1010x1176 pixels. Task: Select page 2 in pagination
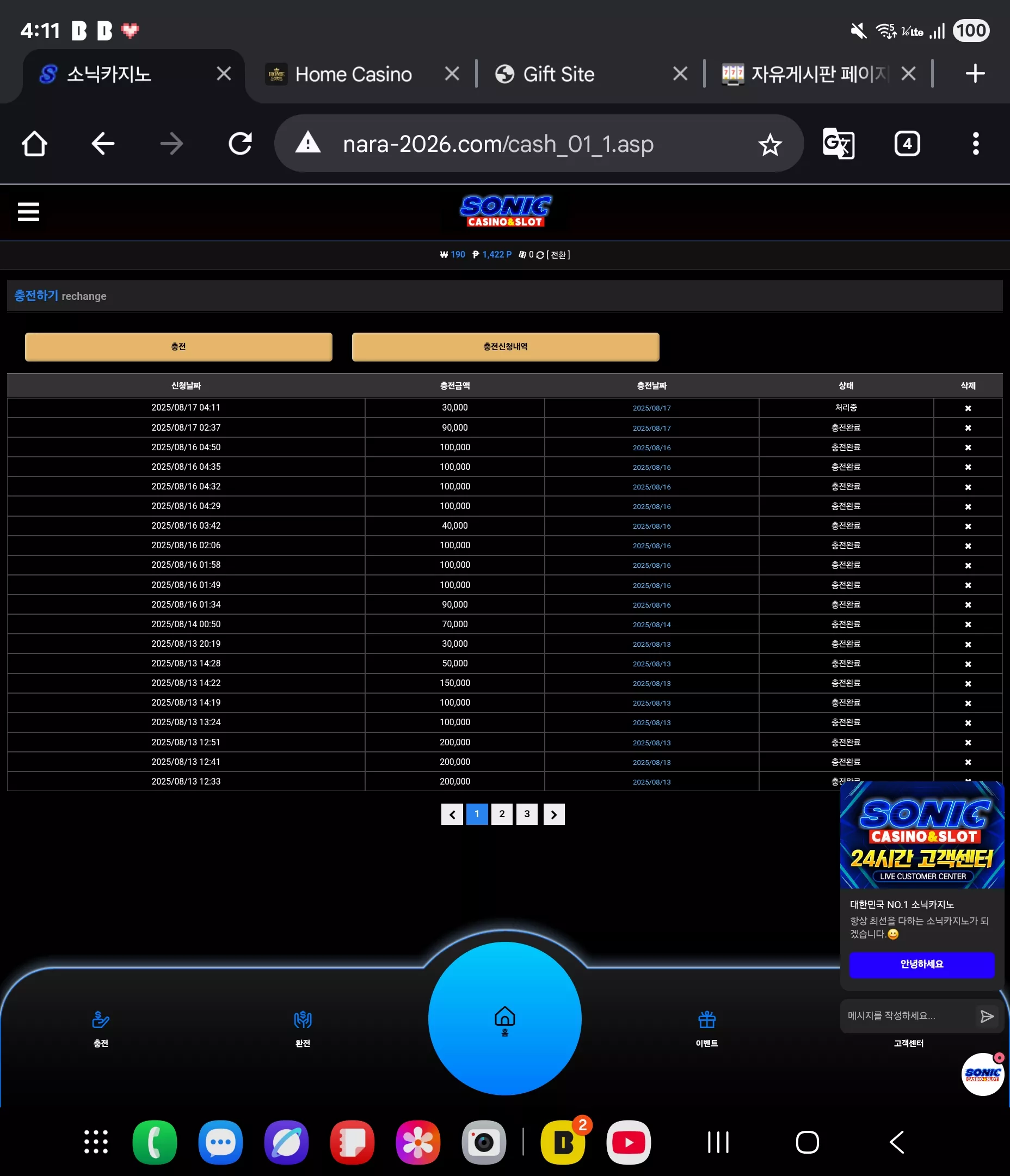502,814
